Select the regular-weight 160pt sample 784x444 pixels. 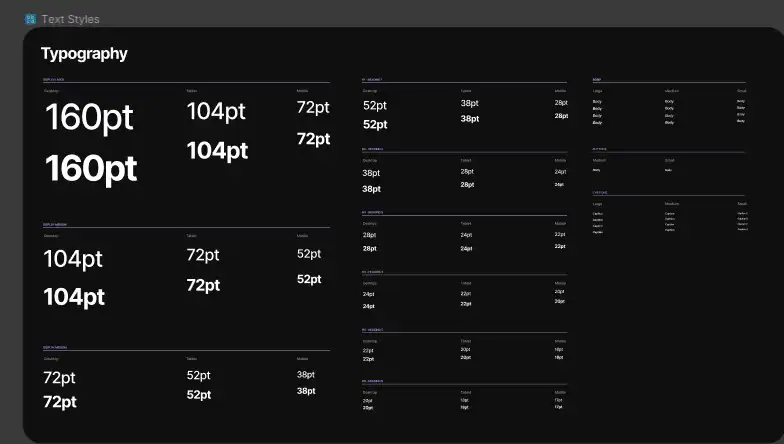[90, 118]
